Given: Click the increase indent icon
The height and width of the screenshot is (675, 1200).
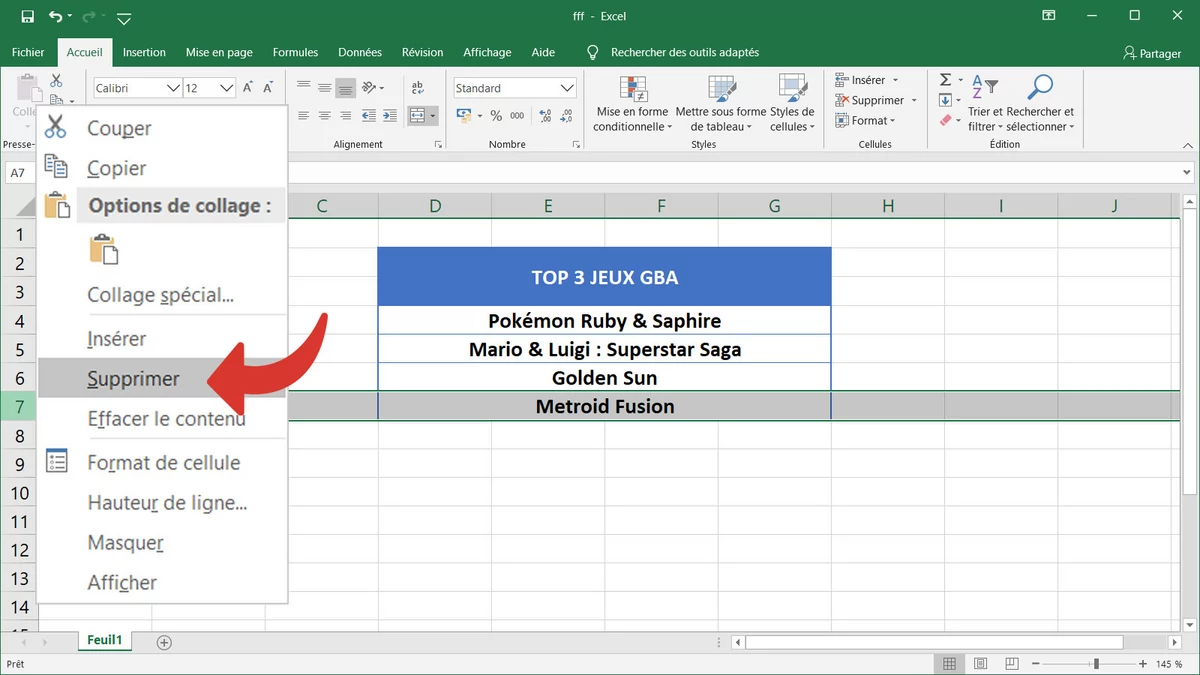Looking at the screenshot, I should pos(390,116).
